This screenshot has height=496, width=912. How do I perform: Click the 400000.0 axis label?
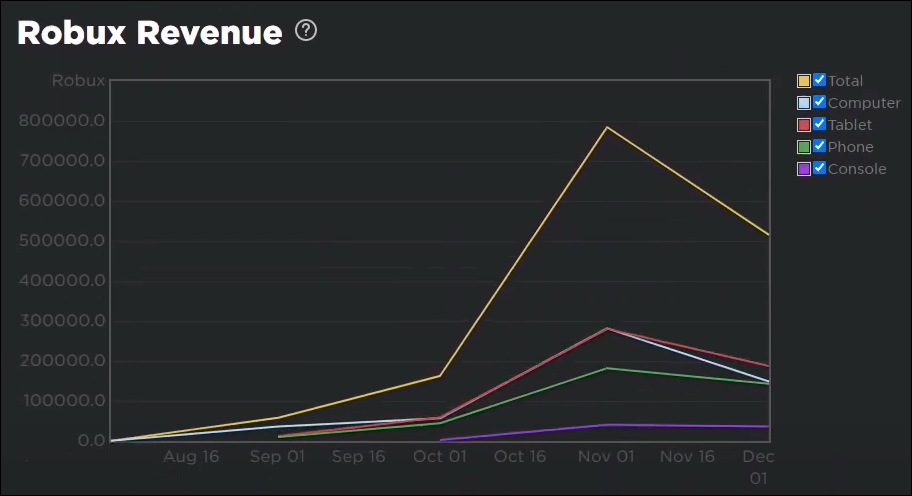point(62,281)
